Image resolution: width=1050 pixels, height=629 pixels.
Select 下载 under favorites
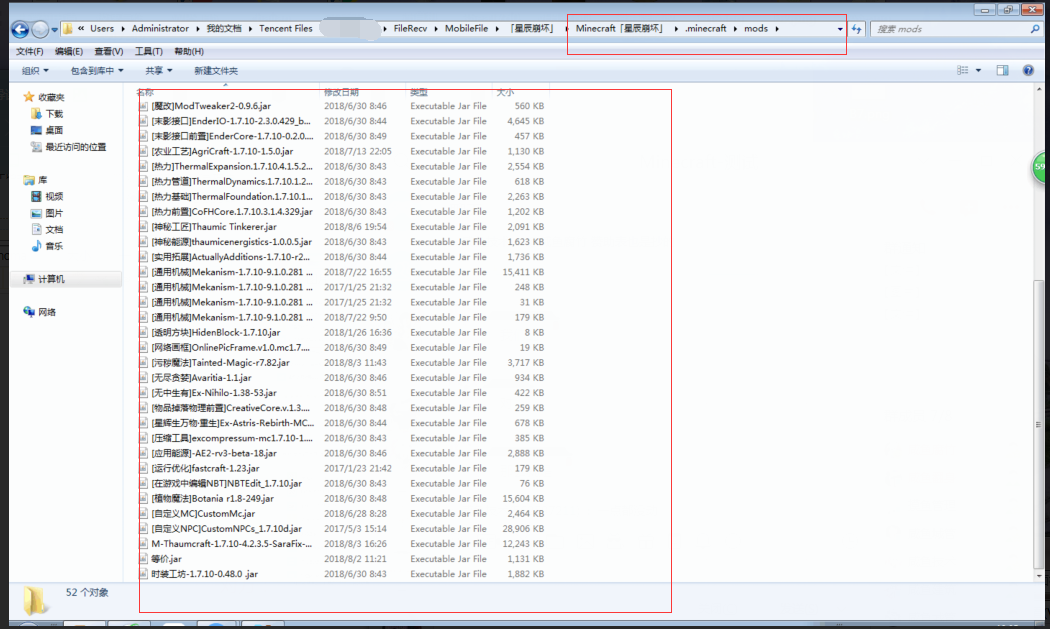(53, 114)
